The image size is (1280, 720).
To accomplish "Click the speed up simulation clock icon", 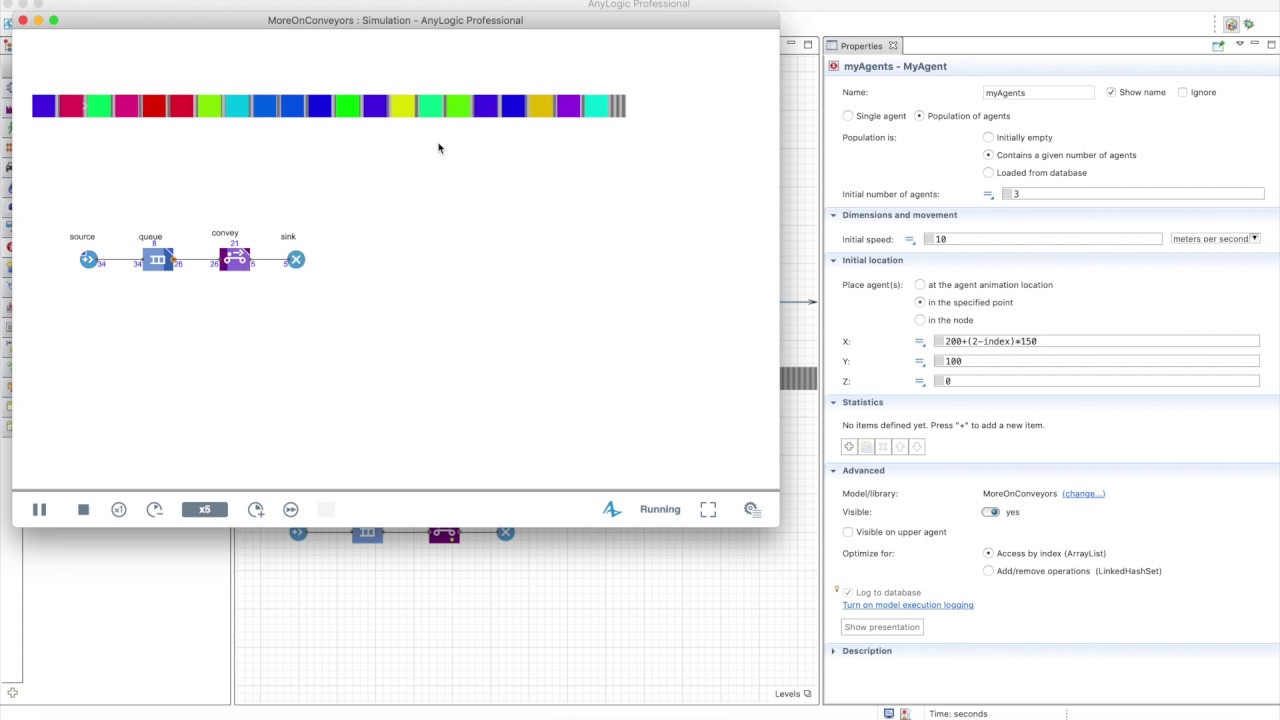I will tap(256, 510).
